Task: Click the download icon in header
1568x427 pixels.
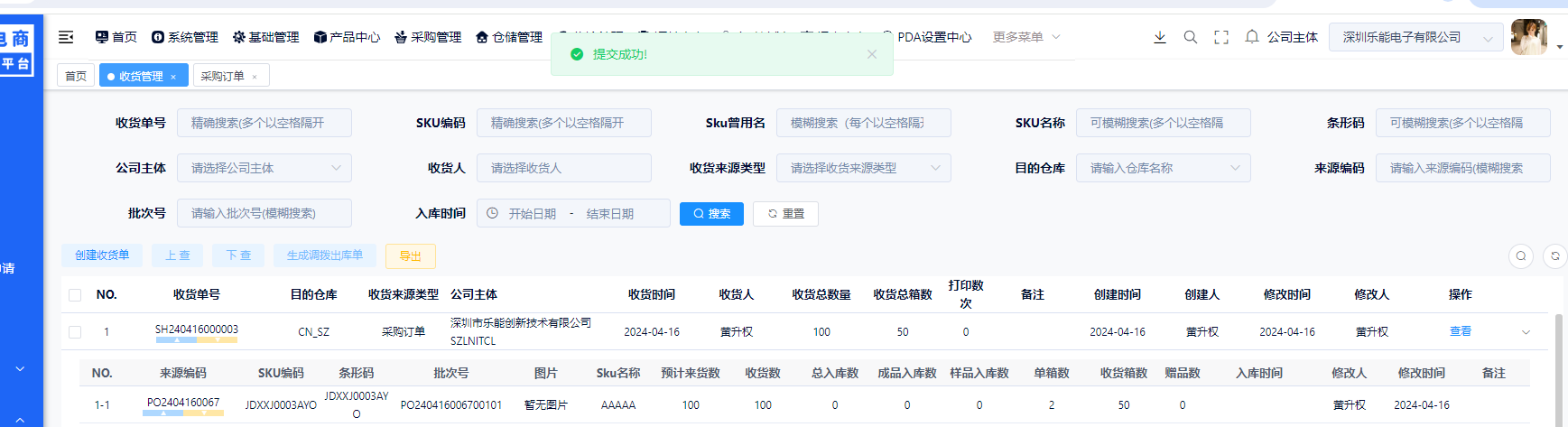Action: click(x=1160, y=37)
